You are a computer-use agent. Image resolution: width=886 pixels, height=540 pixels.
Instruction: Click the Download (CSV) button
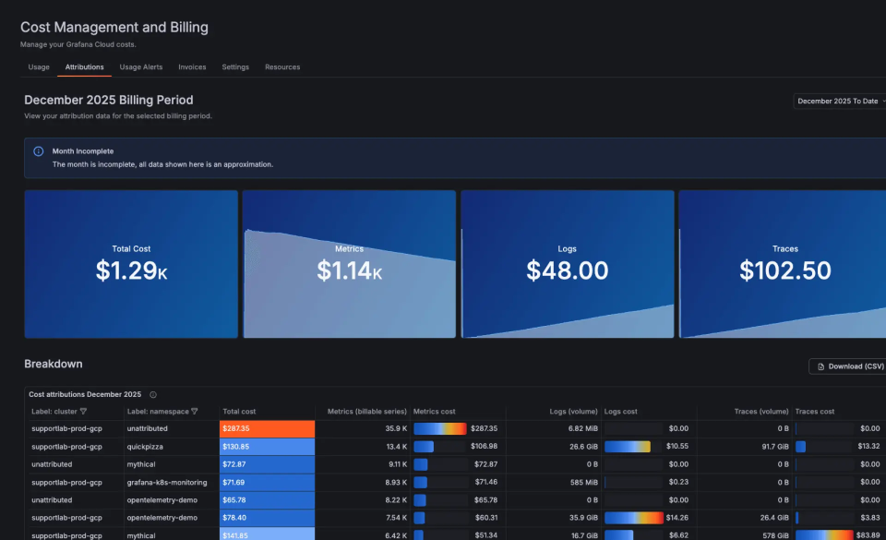pyautogui.click(x=850, y=366)
